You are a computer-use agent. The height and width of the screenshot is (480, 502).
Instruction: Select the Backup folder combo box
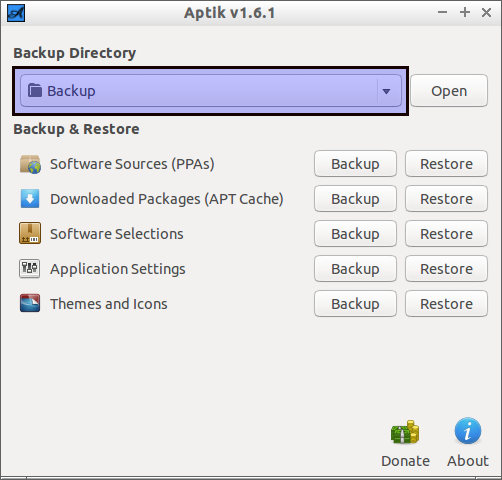click(211, 91)
